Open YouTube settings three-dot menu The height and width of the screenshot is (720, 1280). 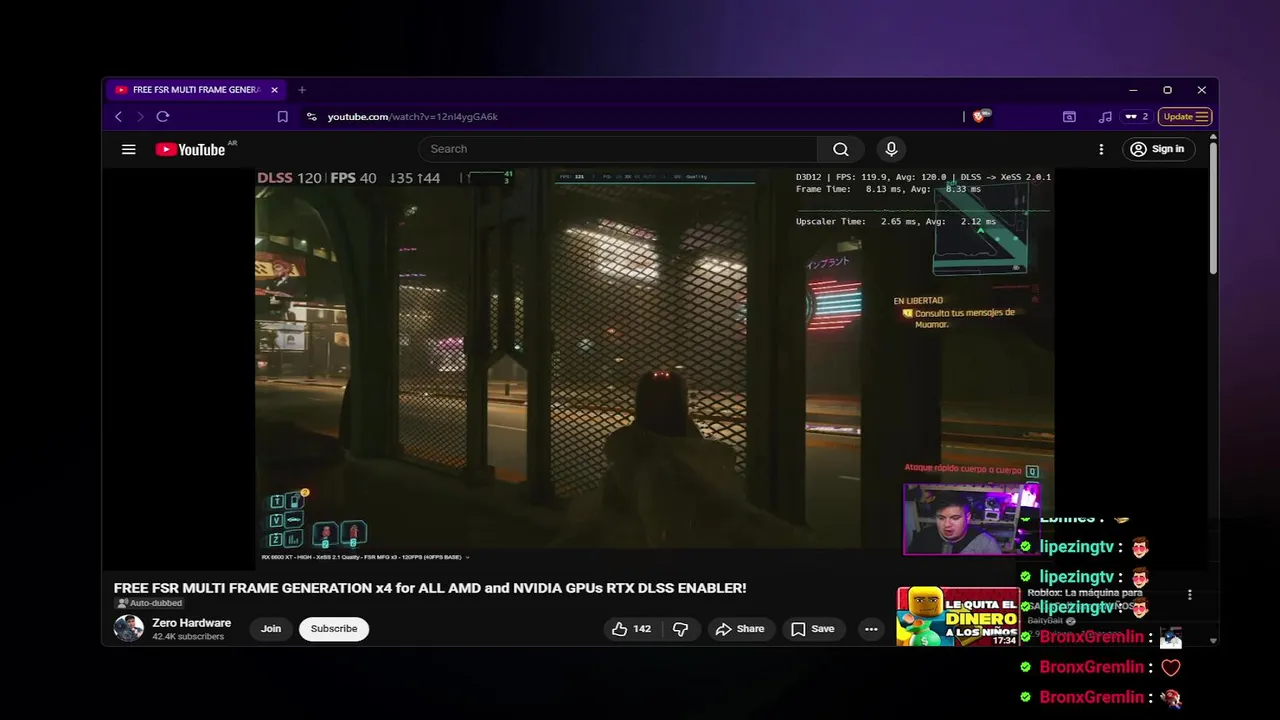1101,149
